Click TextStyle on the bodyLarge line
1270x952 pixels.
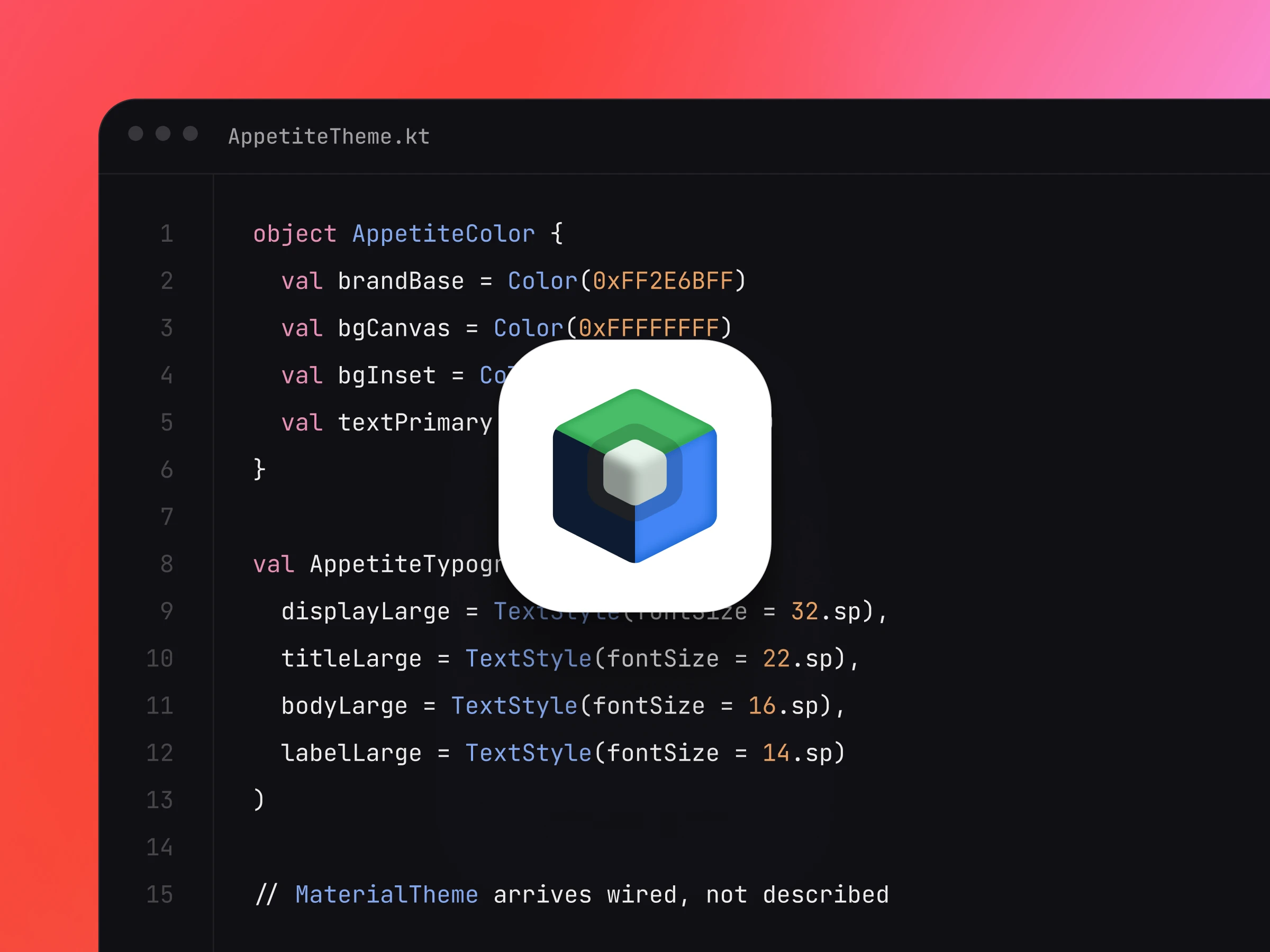point(514,706)
